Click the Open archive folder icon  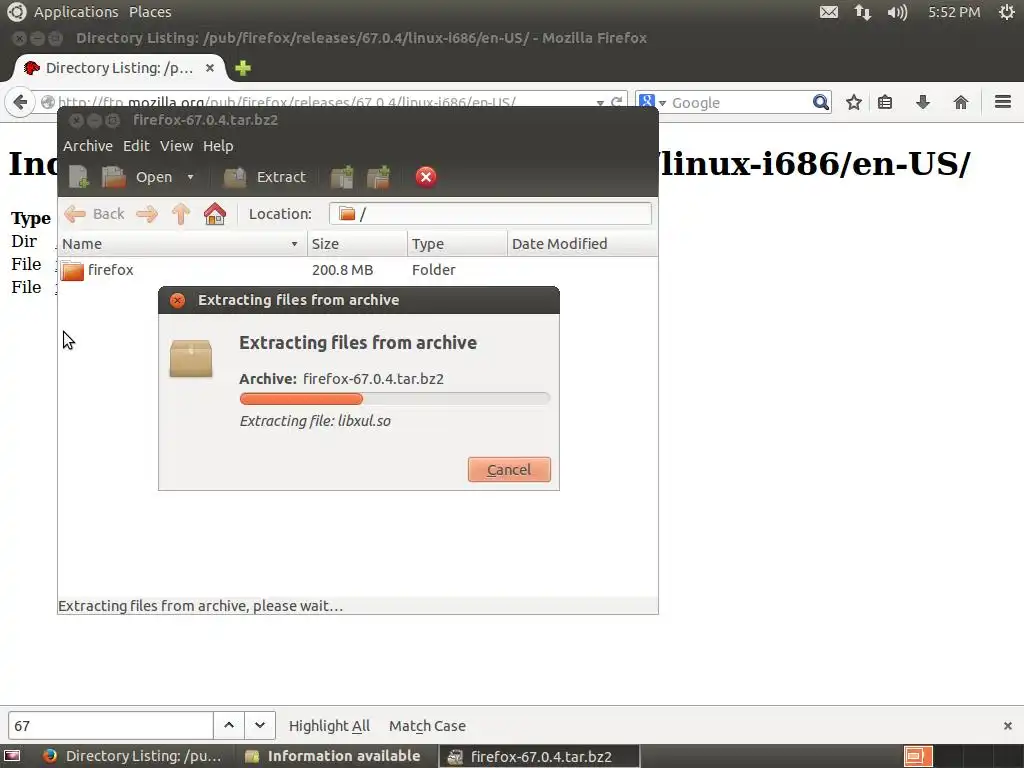[113, 177]
